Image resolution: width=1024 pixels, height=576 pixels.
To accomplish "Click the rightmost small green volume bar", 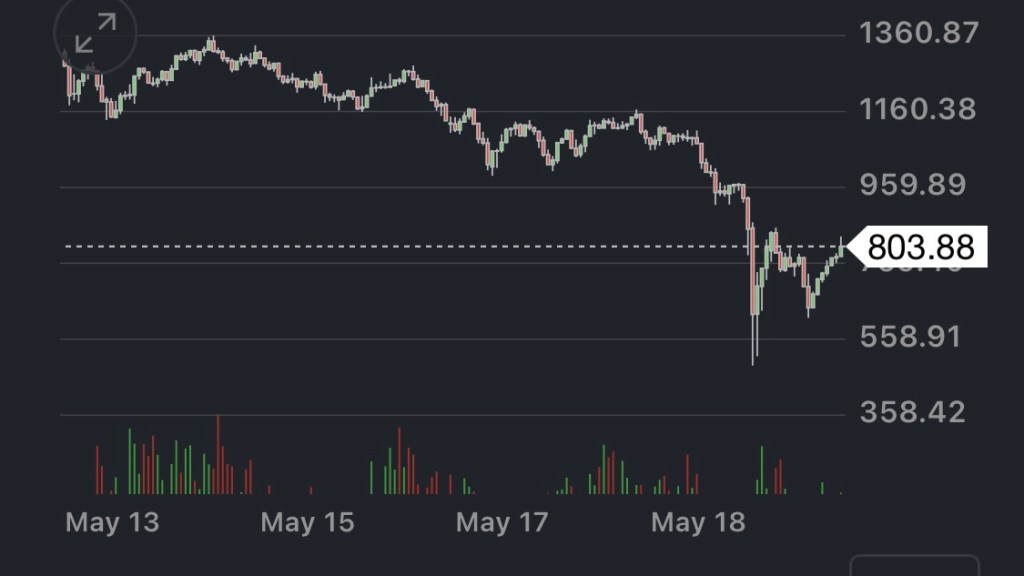I will (x=823, y=488).
